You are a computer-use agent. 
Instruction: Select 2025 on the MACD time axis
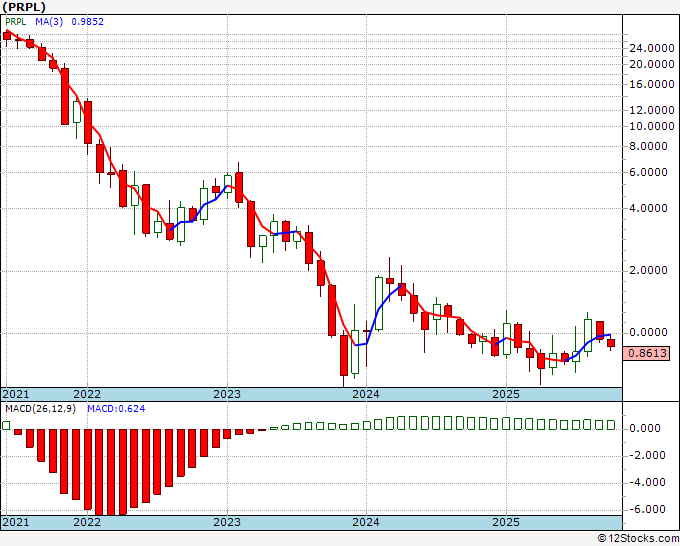point(506,522)
